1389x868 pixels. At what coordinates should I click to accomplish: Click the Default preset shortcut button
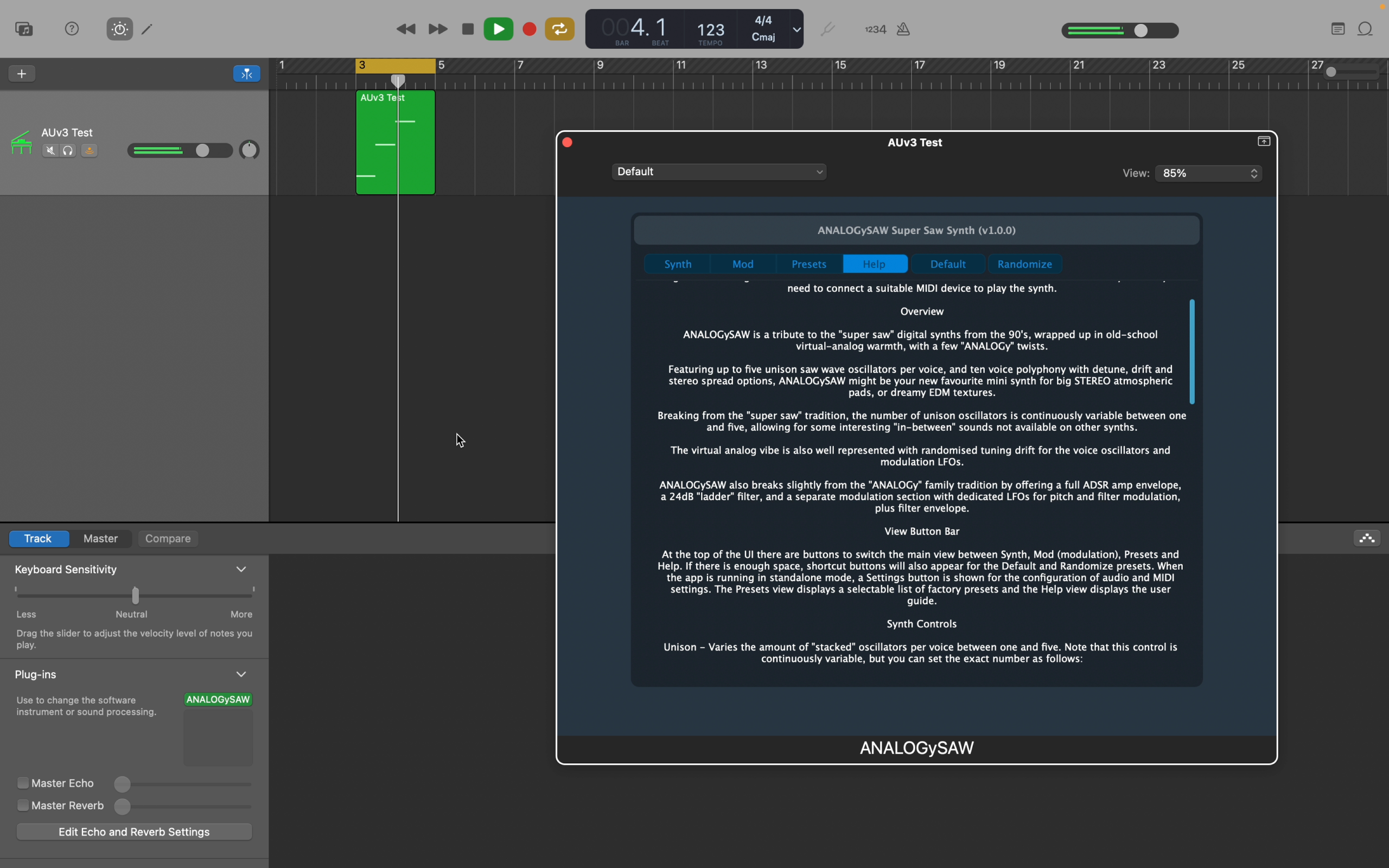pyautogui.click(x=948, y=264)
